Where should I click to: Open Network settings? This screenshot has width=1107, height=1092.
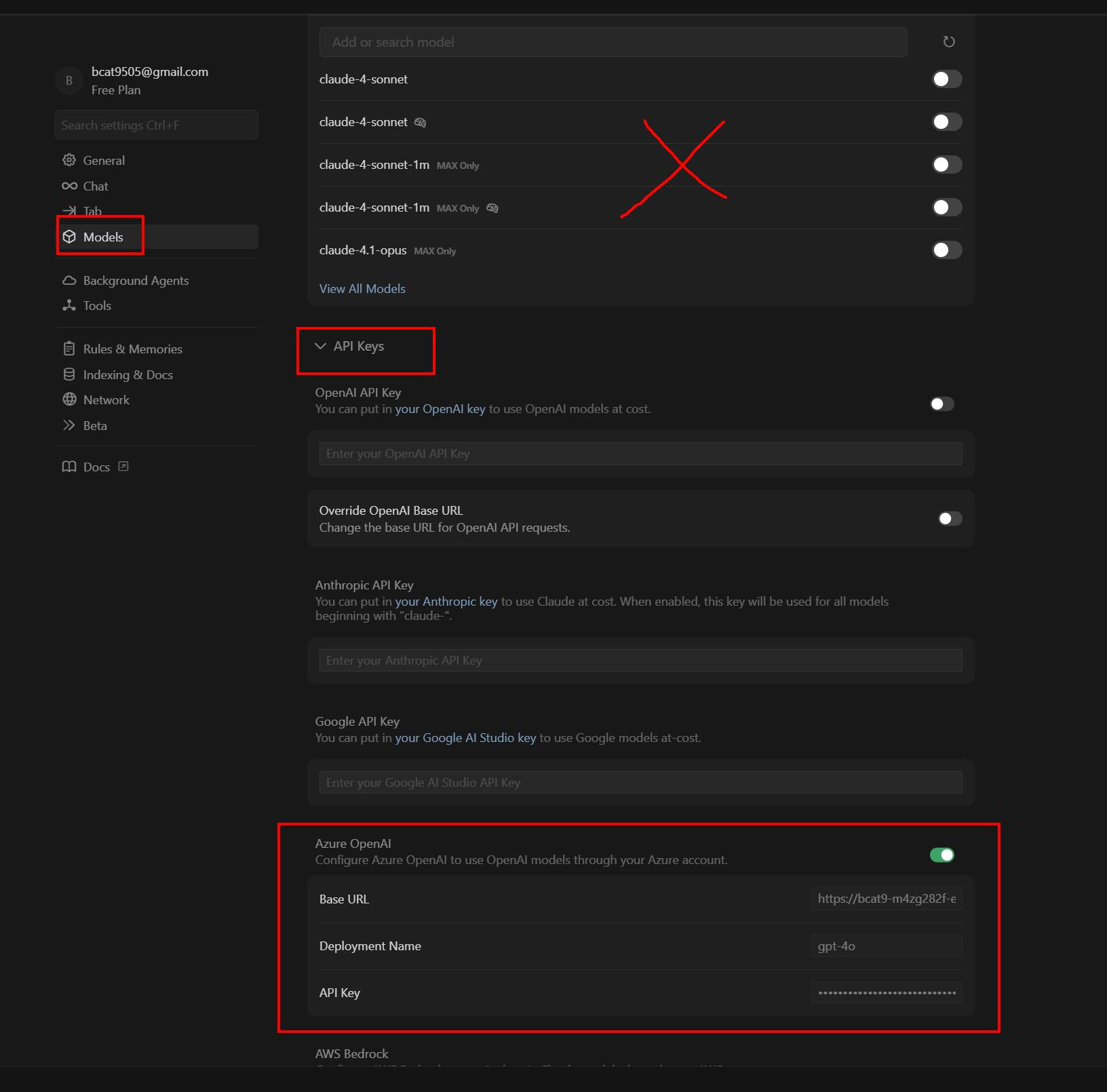pos(157,399)
